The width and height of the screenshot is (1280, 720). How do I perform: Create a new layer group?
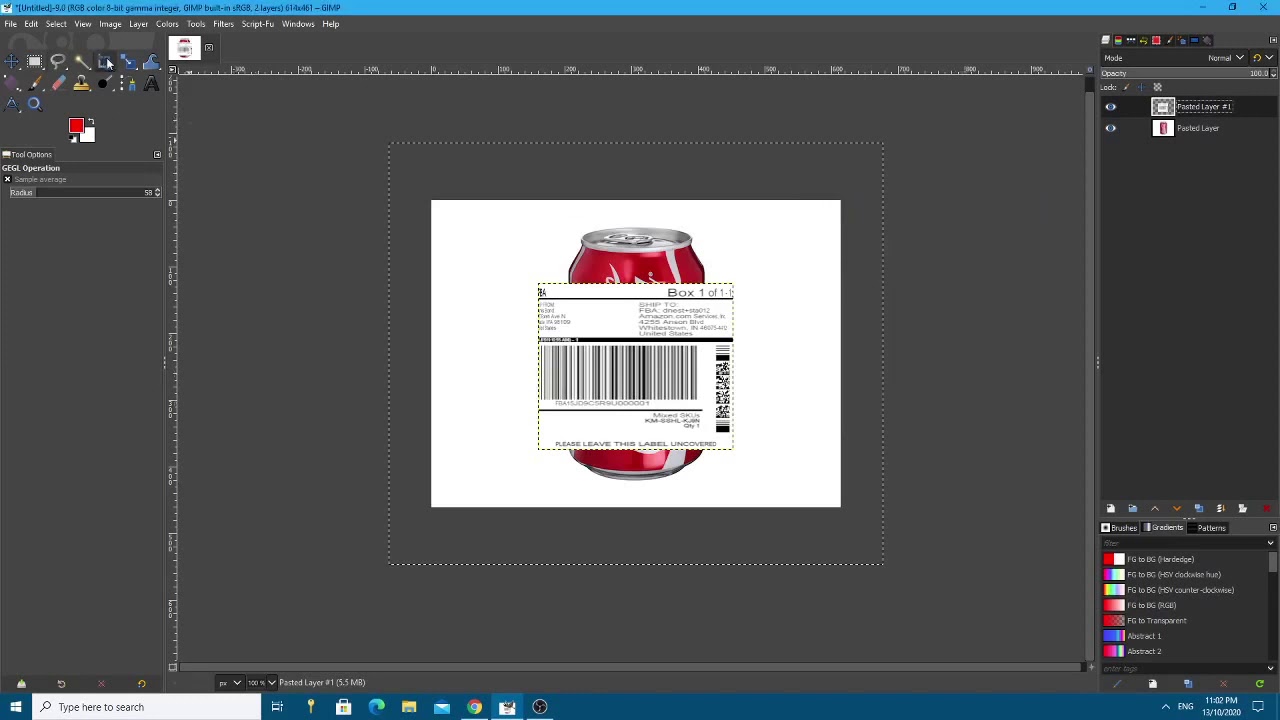pos(1132,509)
